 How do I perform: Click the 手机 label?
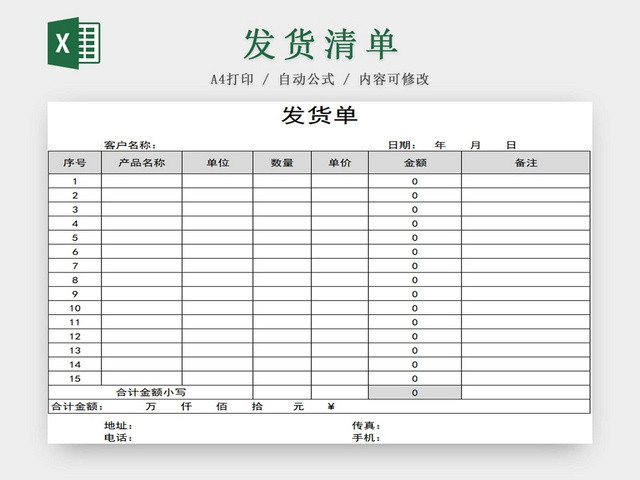click(x=366, y=438)
